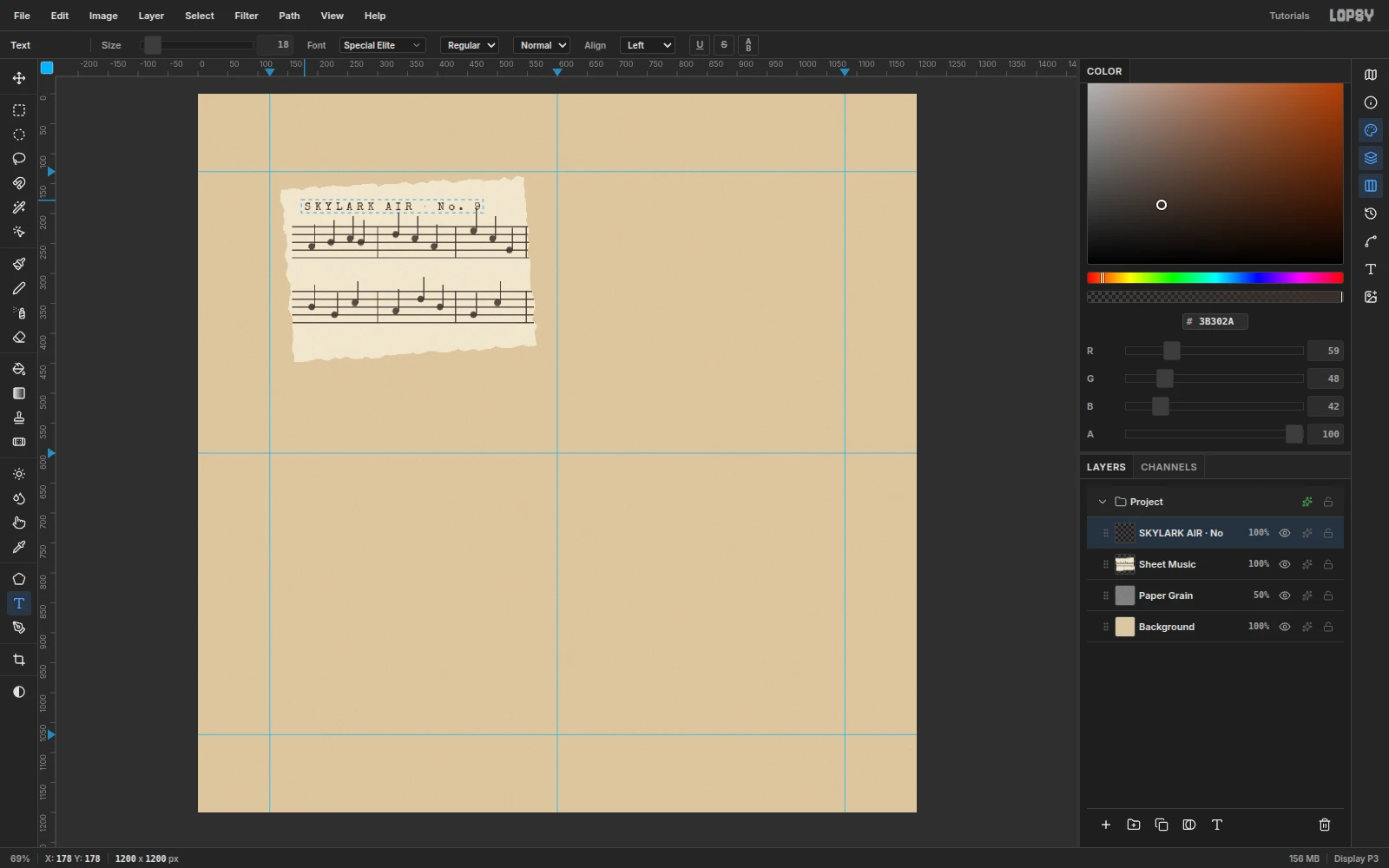1389x868 pixels.
Task: Open the text Align dropdown
Action: pyautogui.click(x=648, y=45)
